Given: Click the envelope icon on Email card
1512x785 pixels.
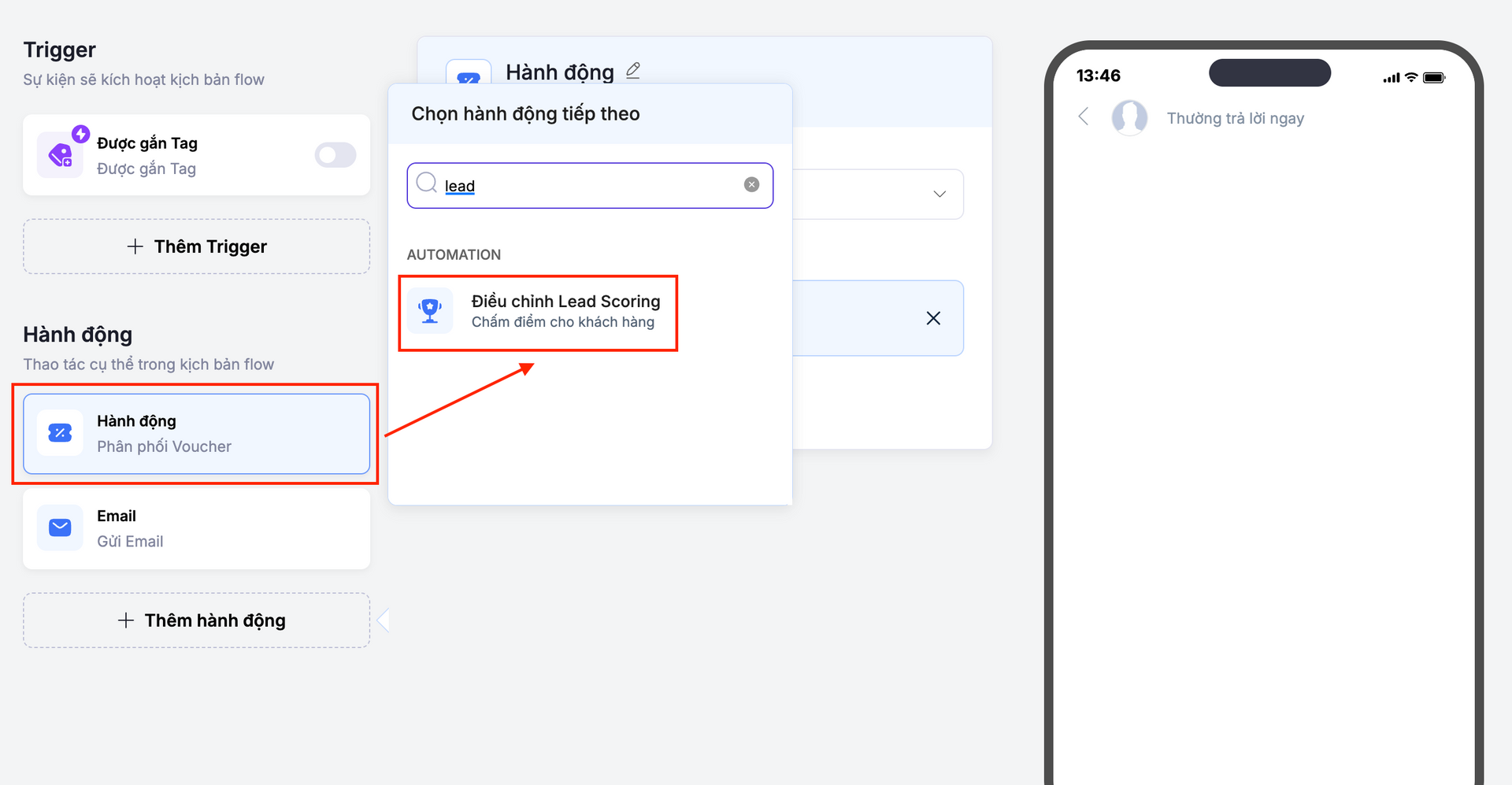Looking at the screenshot, I should [x=60, y=528].
